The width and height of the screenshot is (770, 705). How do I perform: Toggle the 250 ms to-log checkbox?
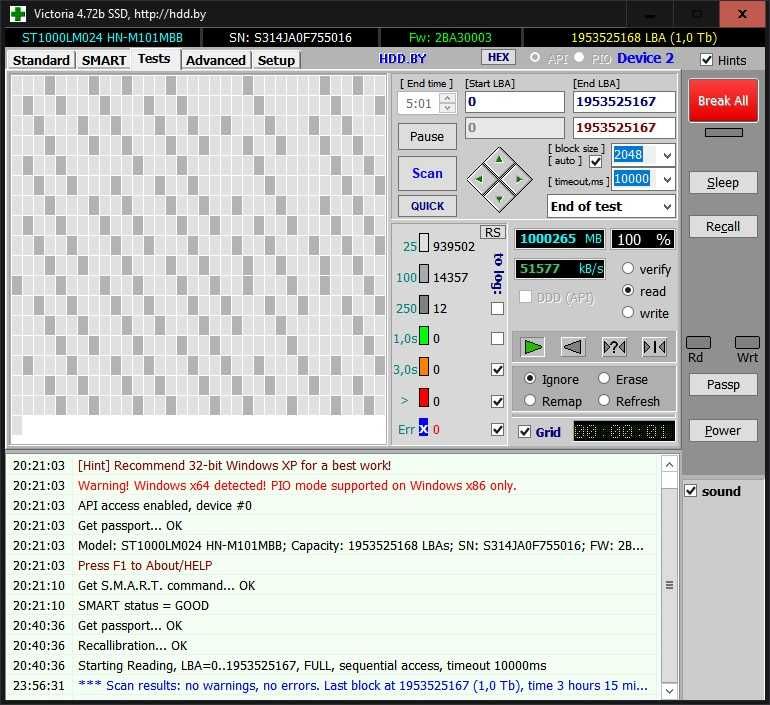(497, 308)
